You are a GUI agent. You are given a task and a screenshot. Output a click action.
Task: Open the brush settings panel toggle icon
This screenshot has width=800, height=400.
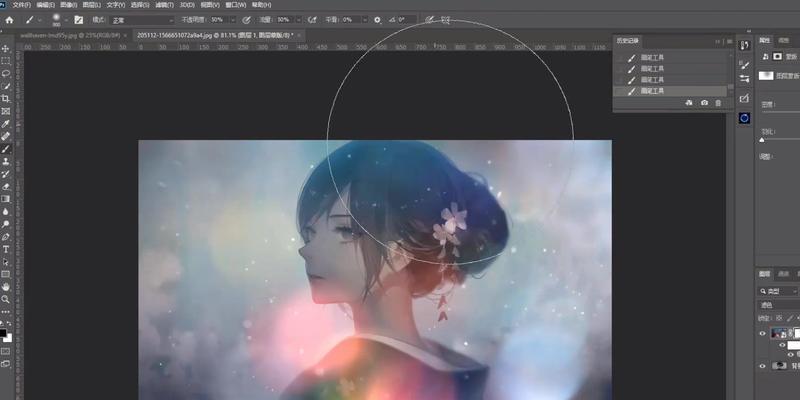(79, 20)
